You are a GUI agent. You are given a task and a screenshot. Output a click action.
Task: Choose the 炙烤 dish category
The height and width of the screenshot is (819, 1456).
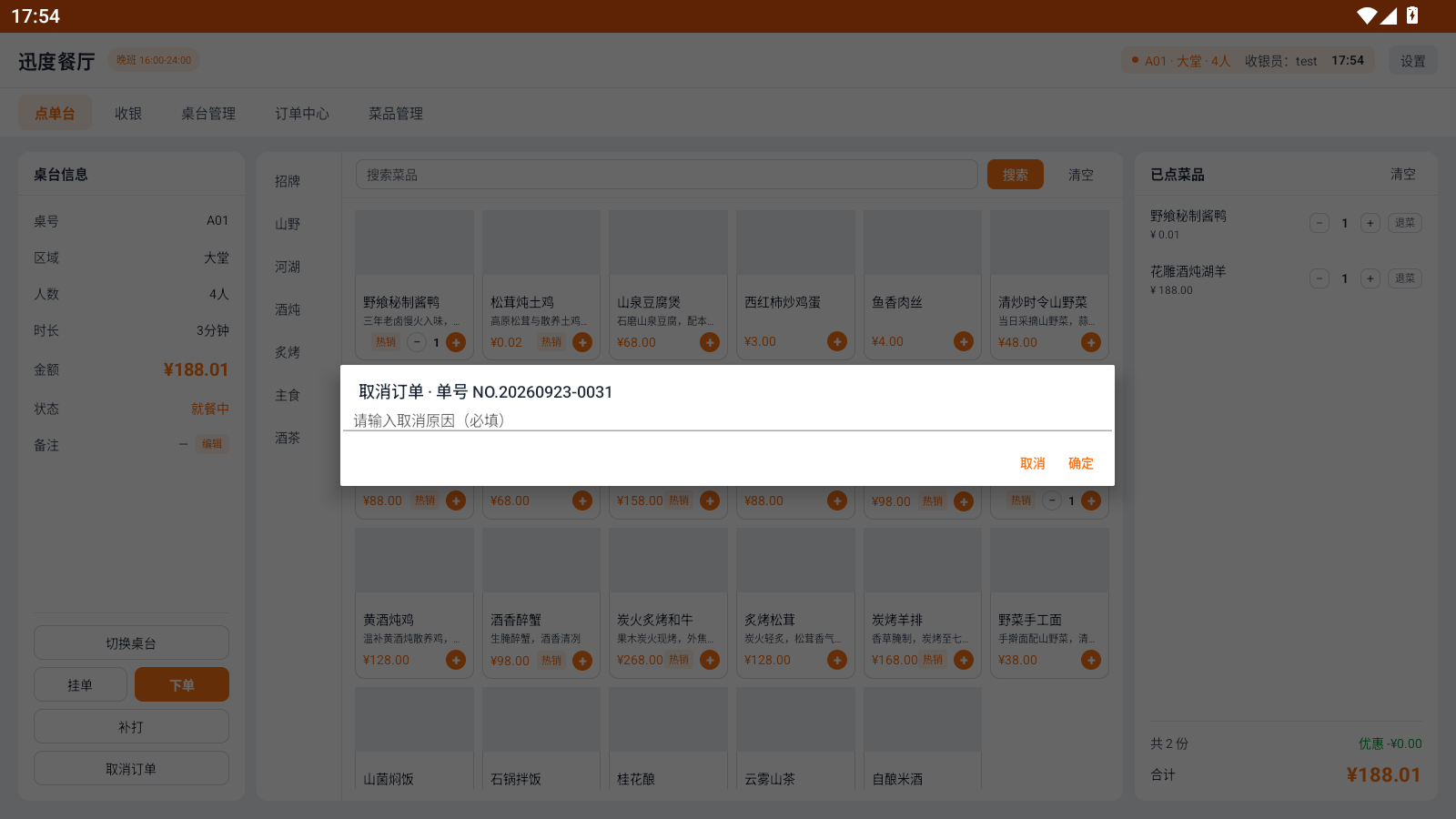pos(288,352)
